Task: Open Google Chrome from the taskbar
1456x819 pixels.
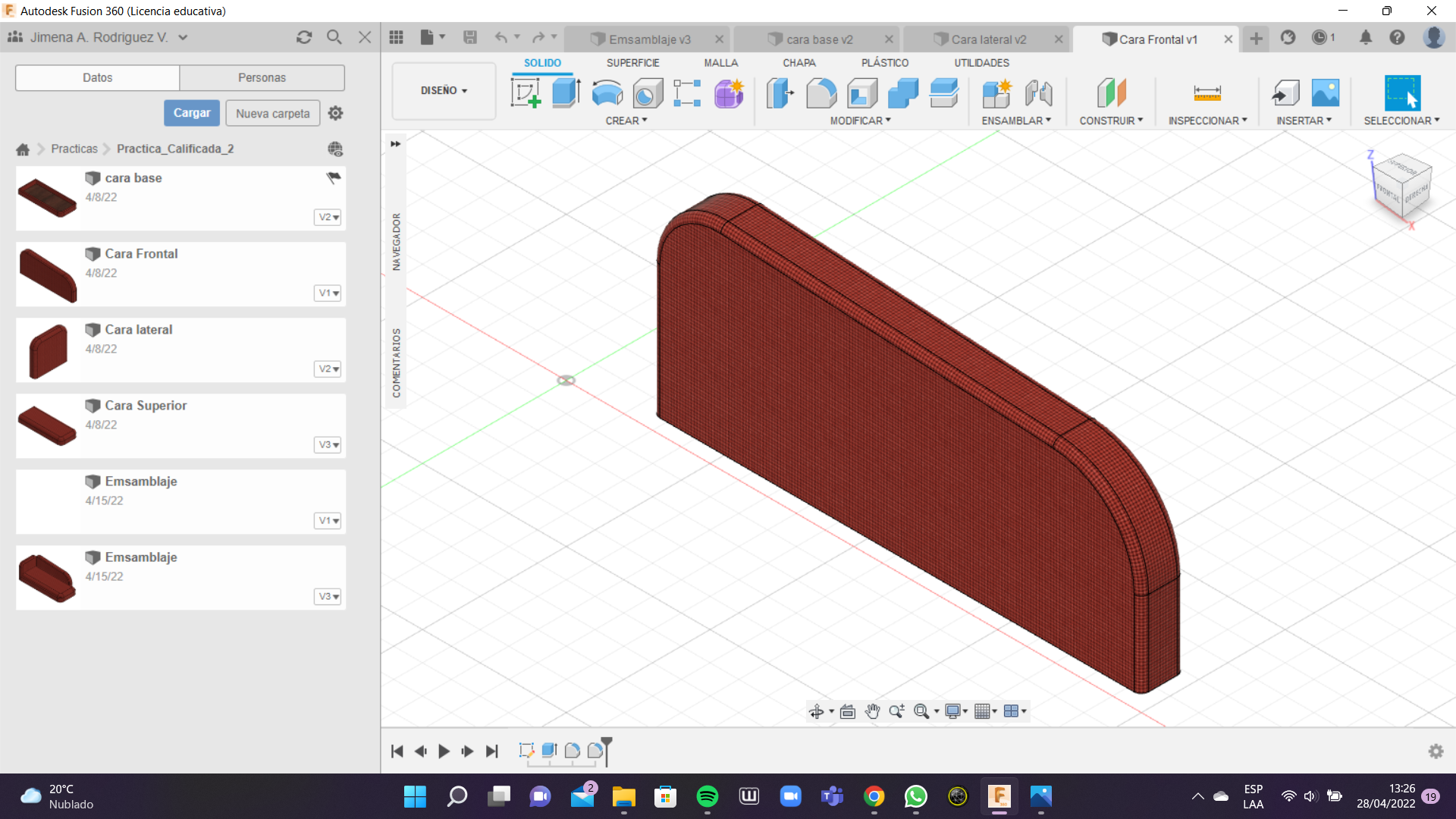Action: pos(874,796)
